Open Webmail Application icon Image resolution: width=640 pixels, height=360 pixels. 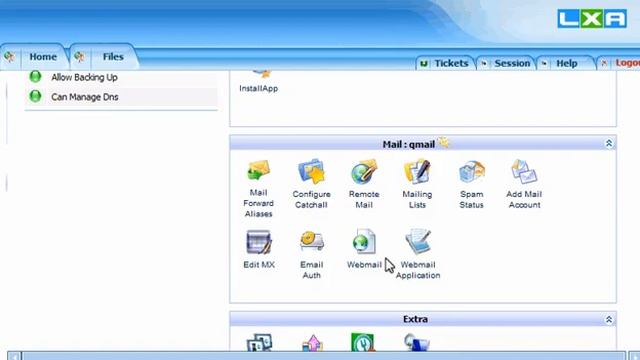coord(418,242)
